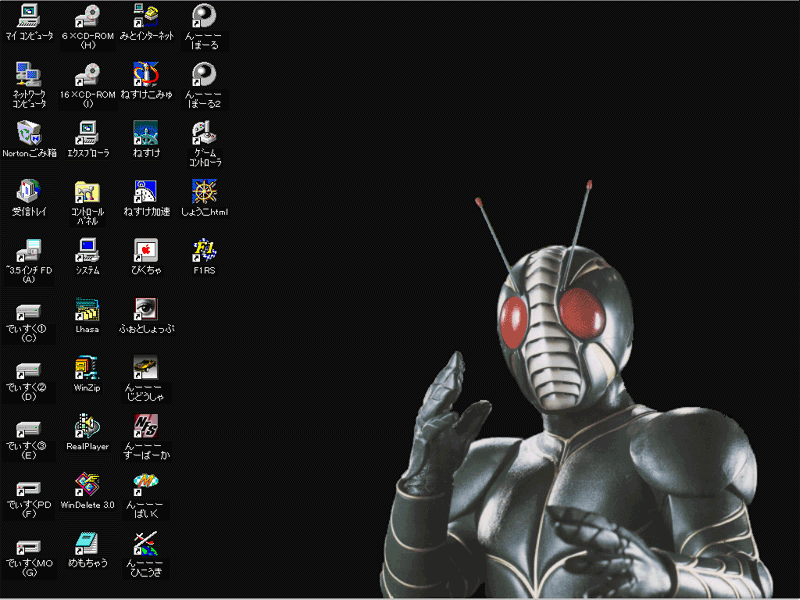
Task: Click the みとインターネット shortcut icon
Action: (x=146, y=16)
